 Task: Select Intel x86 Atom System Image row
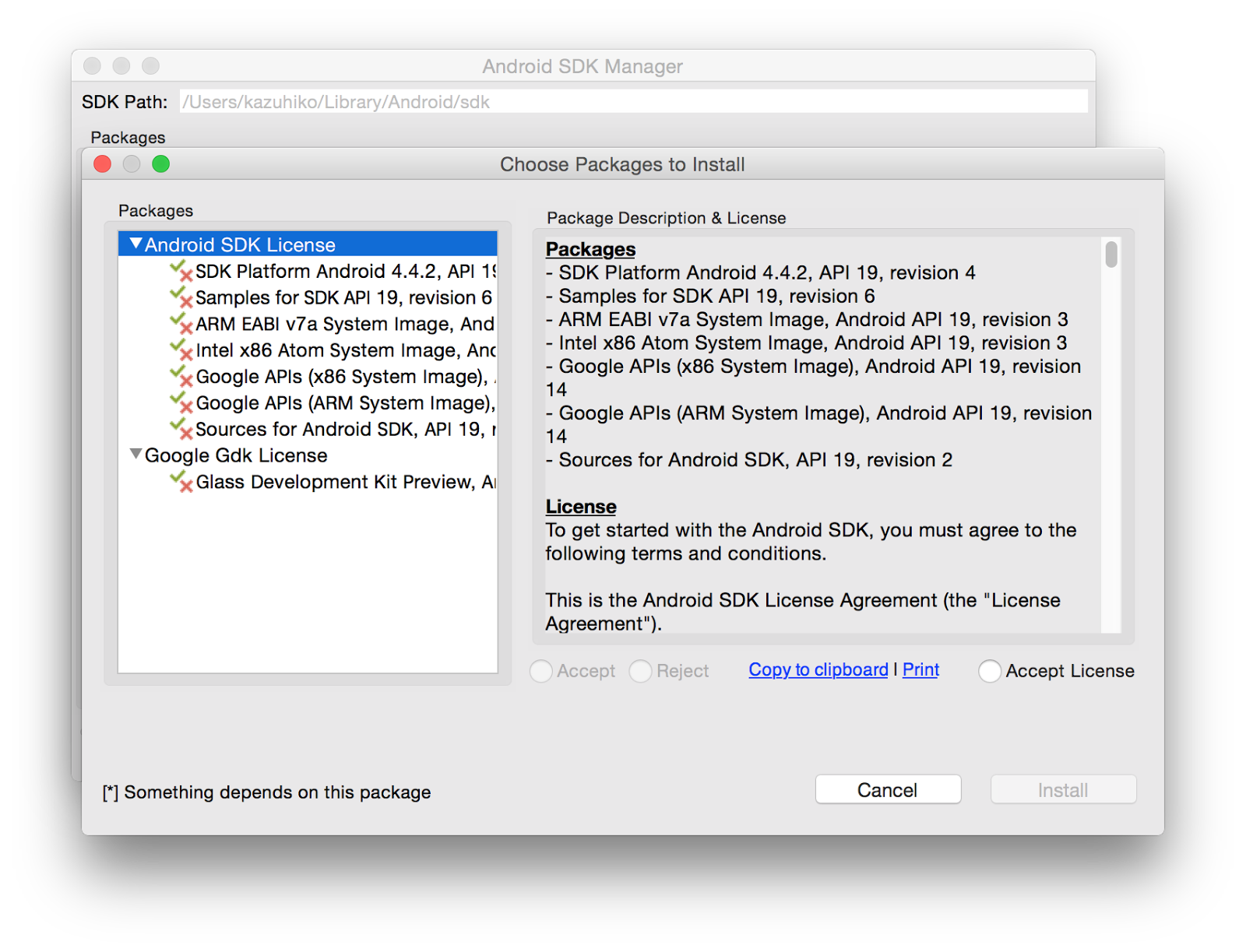click(x=308, y=350)
